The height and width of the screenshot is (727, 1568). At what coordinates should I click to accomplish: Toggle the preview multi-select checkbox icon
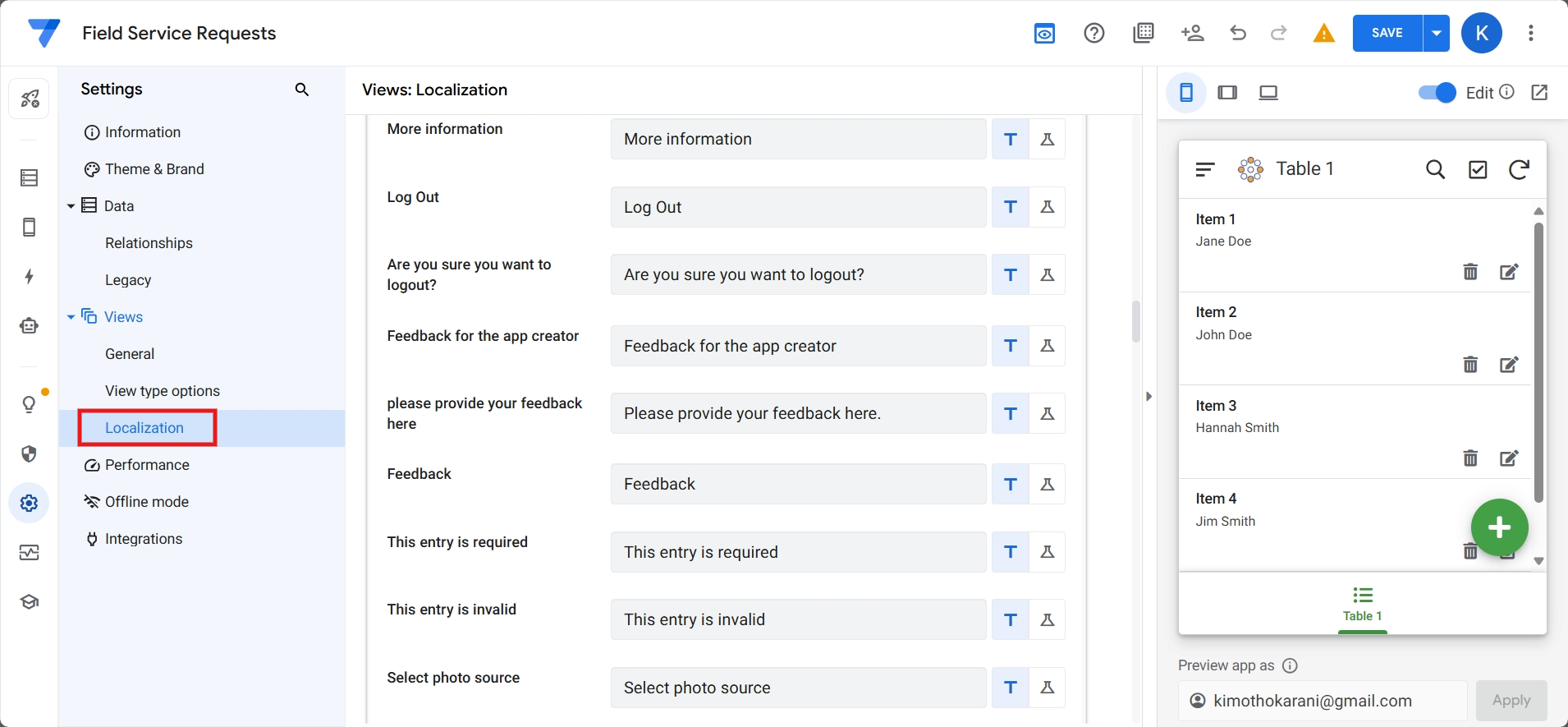click(x=1478, y=169)
